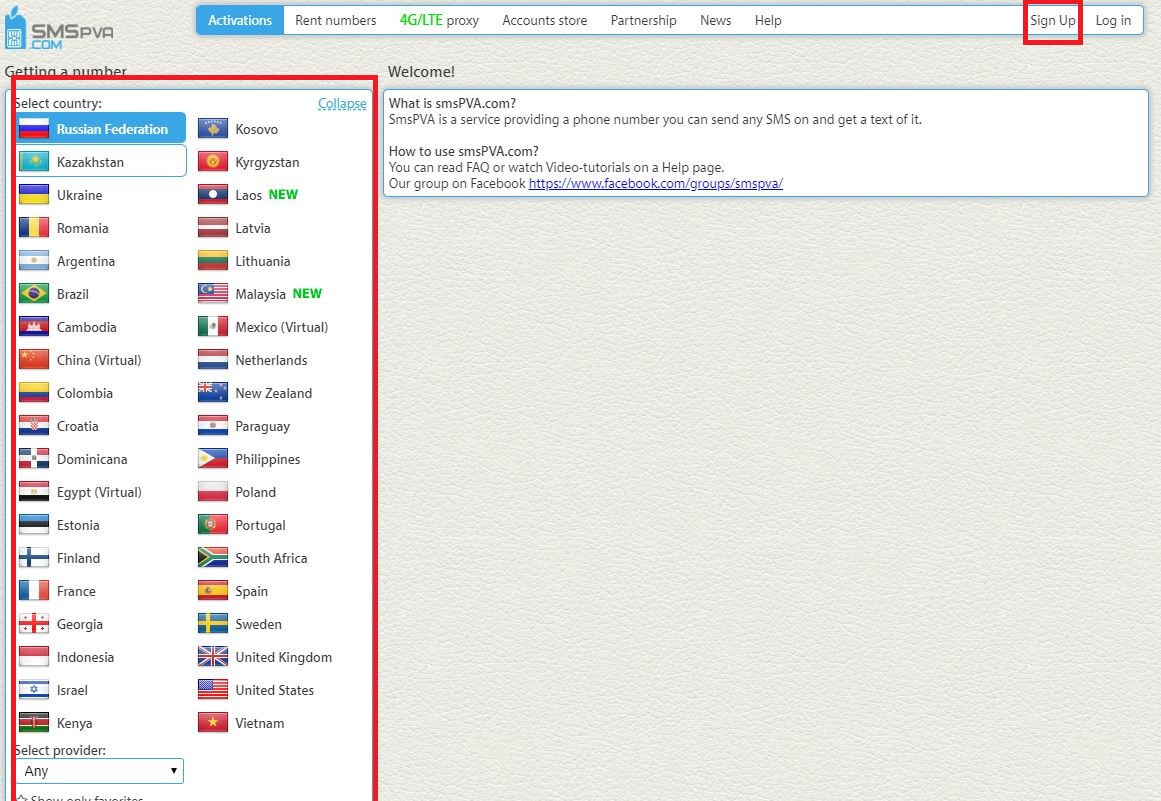Open the Facebook group link
1161x801 pixels.
655,184
